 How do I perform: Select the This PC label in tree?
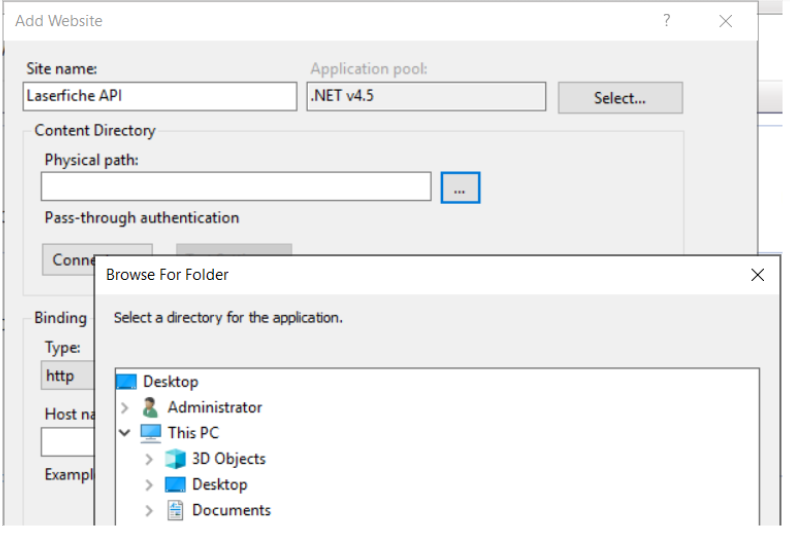193,433
